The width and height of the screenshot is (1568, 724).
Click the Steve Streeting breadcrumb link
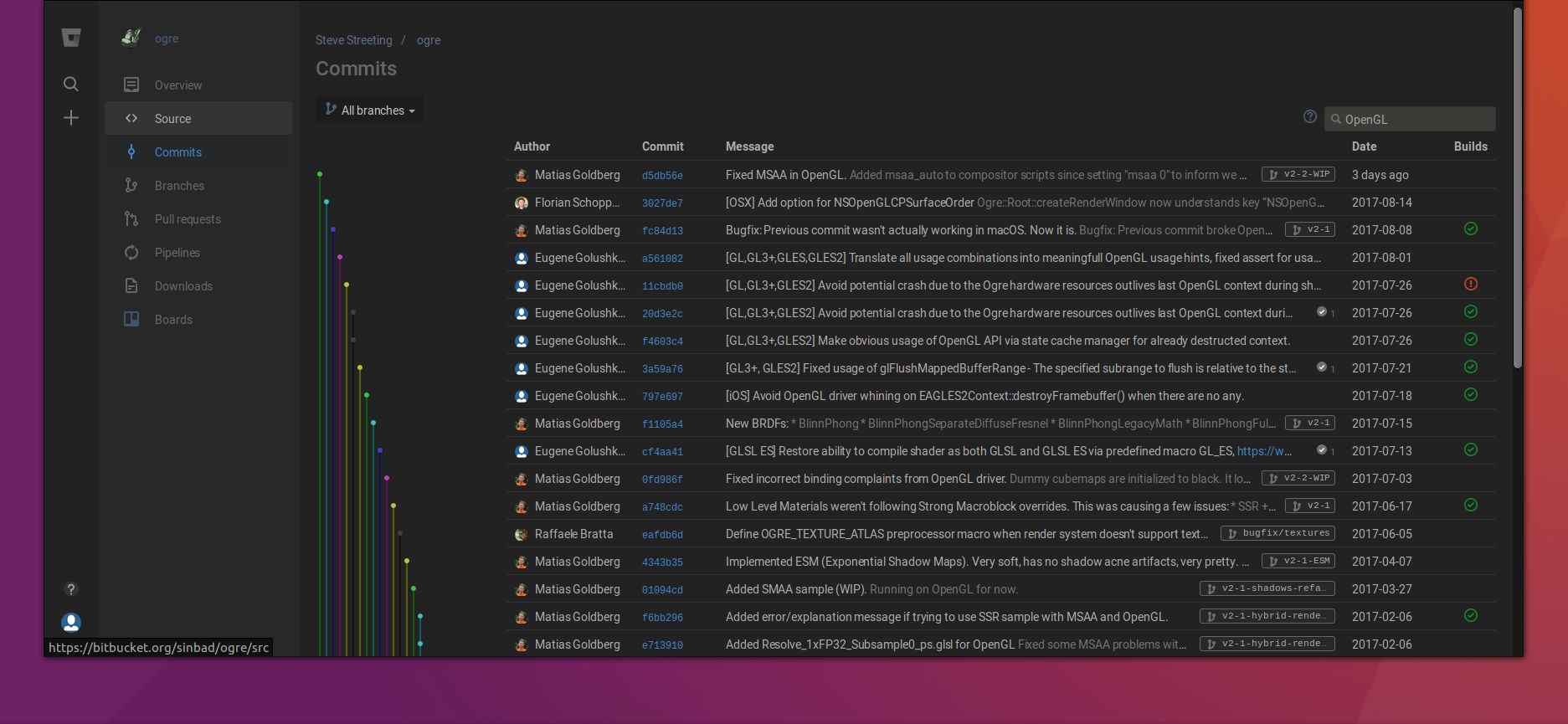coord(353,40)
